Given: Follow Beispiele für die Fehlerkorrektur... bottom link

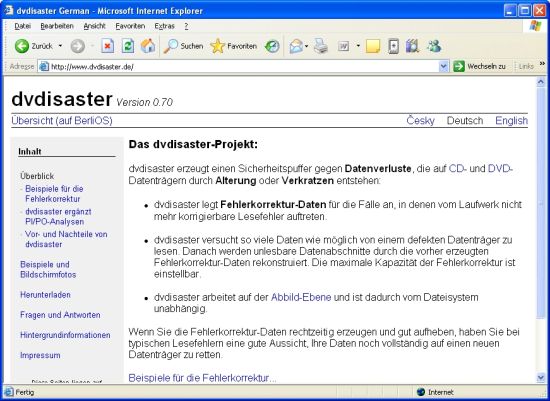Looking at the screenshot, I should [x=202, y=378].
